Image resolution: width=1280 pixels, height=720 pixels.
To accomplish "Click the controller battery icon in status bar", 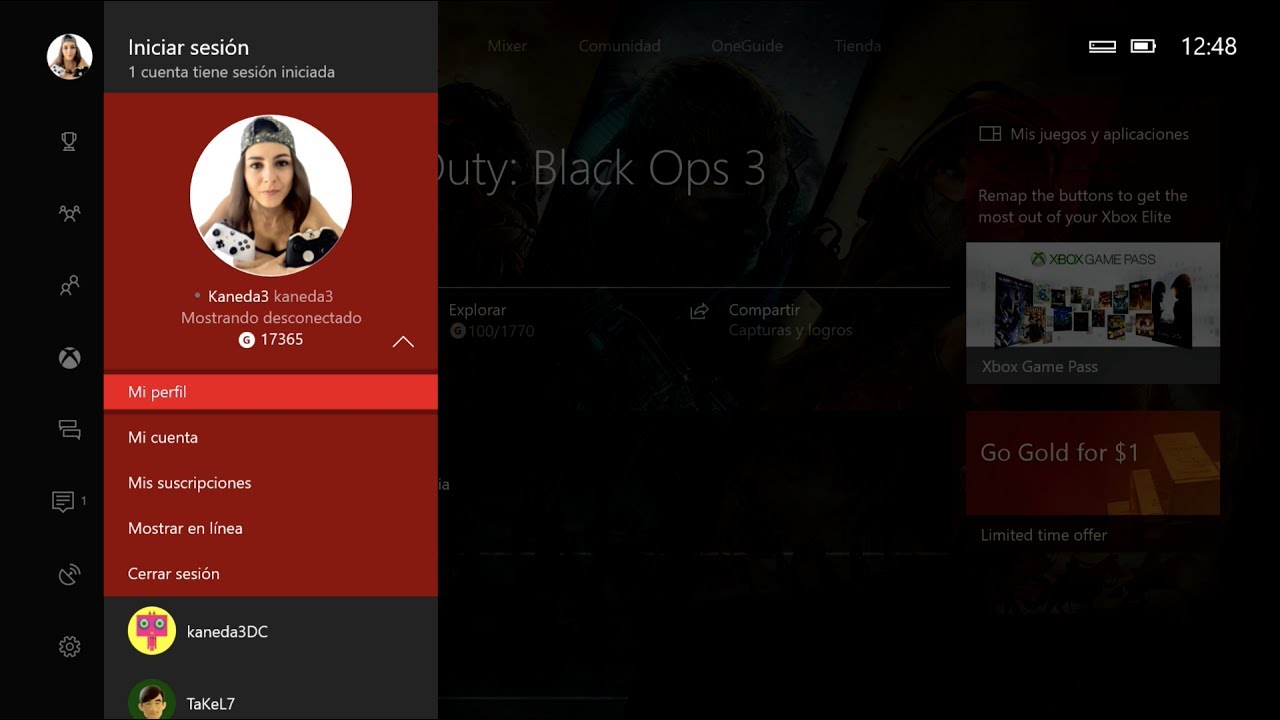I will (x=1143, y=46).
